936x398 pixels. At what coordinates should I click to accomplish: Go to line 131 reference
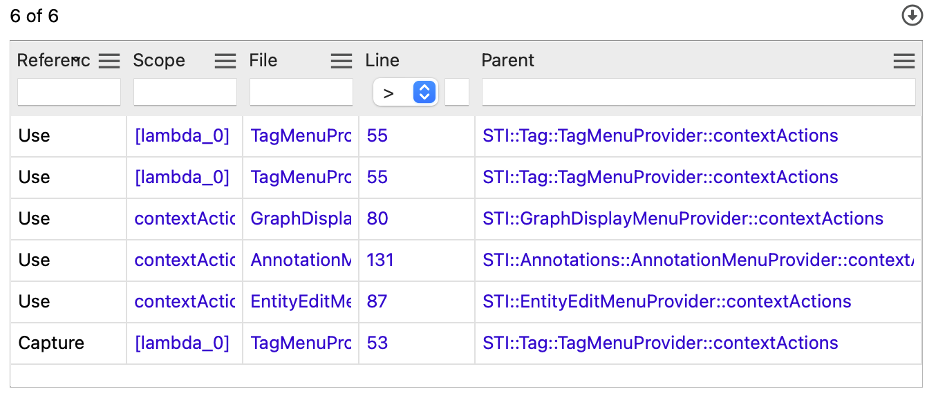380,260
